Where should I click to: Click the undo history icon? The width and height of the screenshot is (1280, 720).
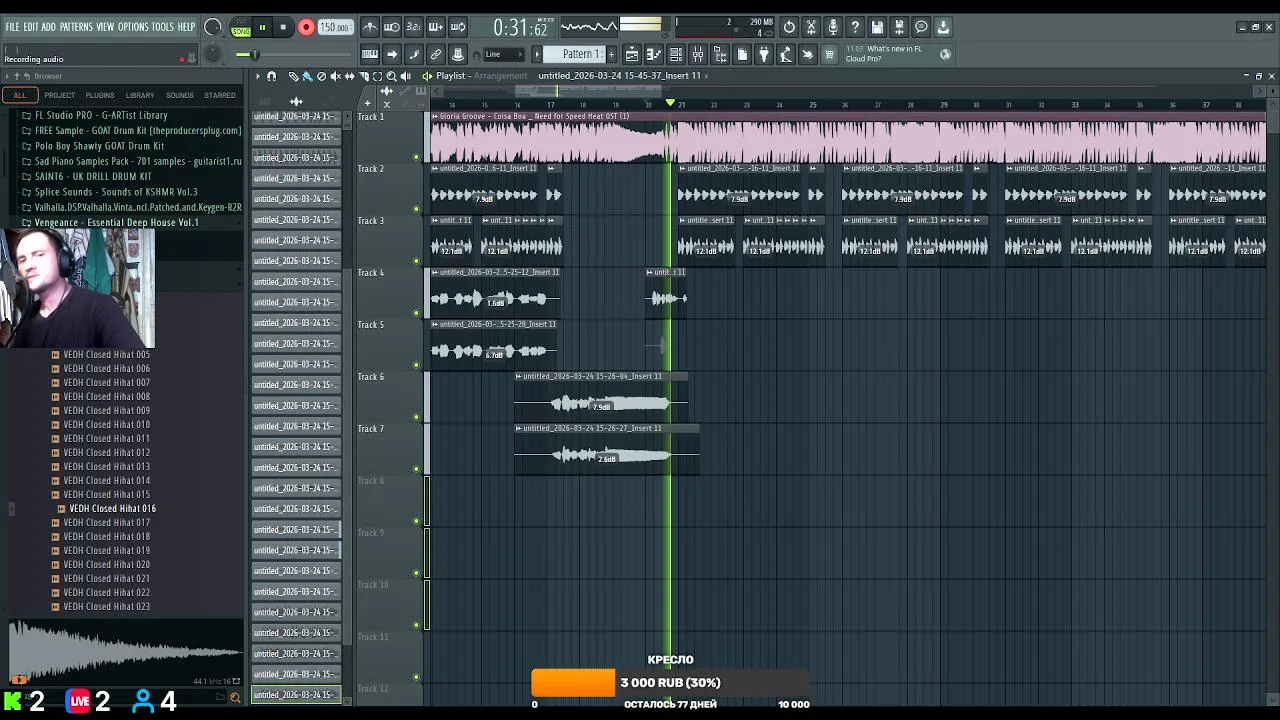pyautogui.click(x=789, y=27)
